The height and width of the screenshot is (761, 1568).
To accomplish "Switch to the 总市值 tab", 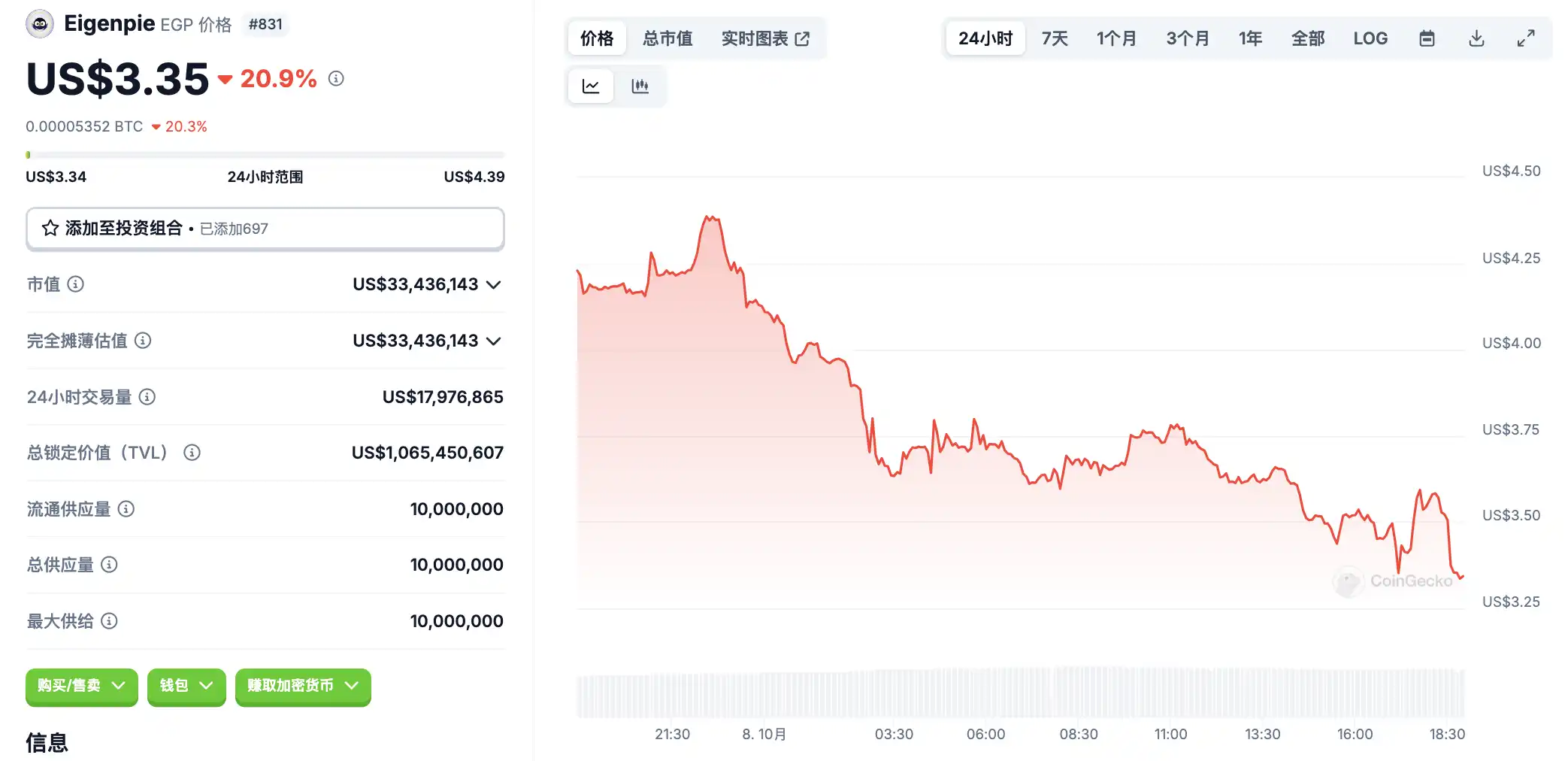I will click(x=667, y=38).
